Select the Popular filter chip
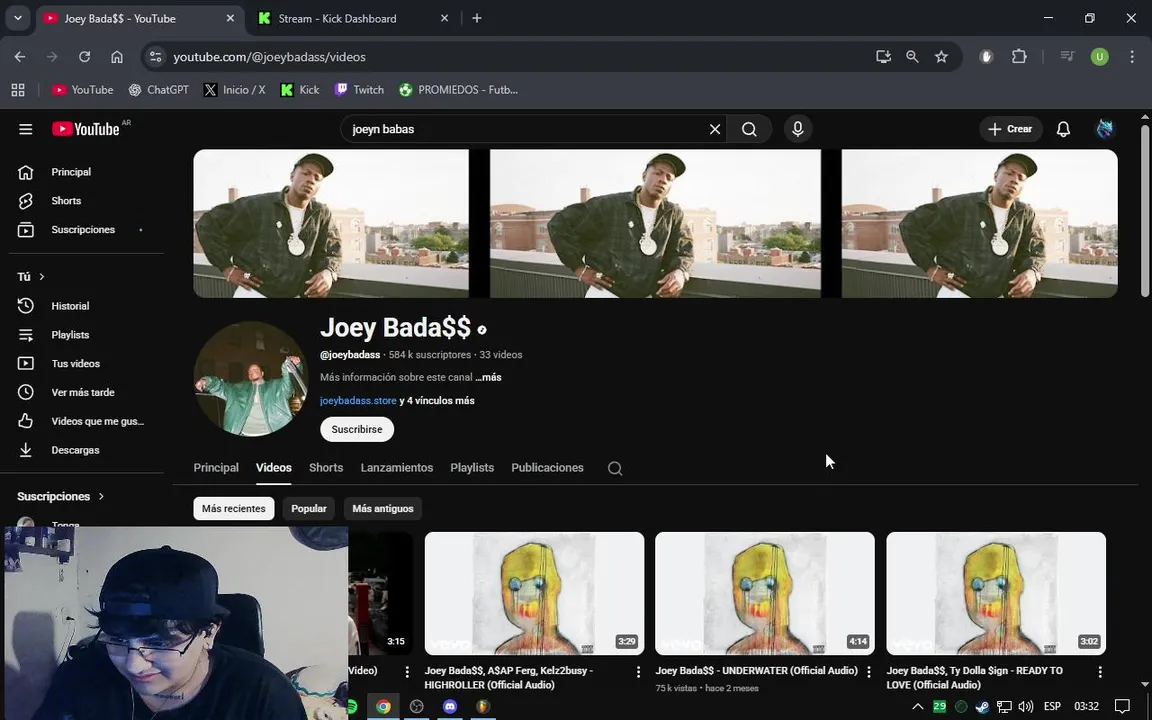The width and height of the screenshot is (1152, 720). (x=309, y=508)
